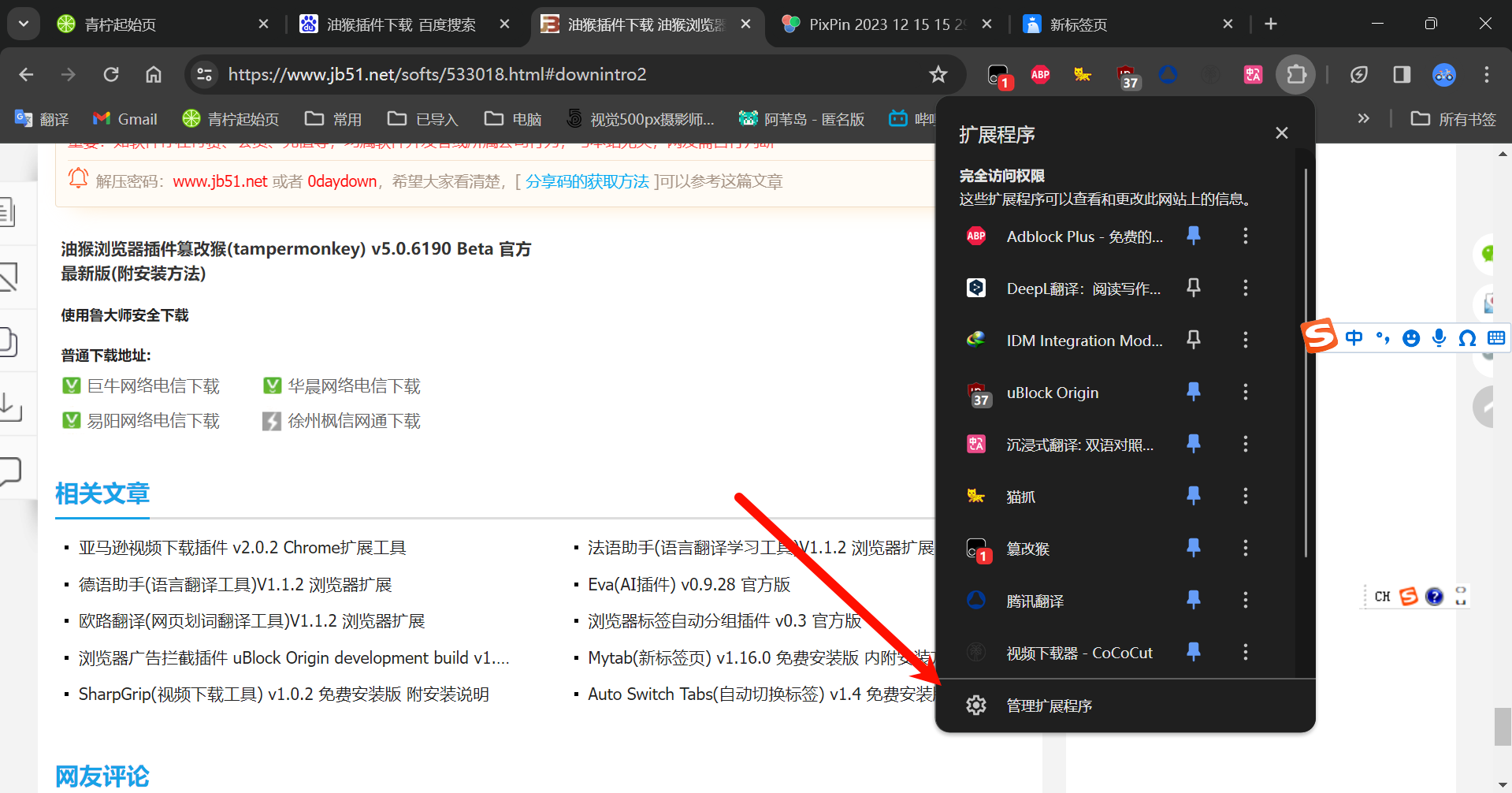Screen dimensions: 1512x793
Task: Click the Adblock Plus toolbar icon
Action: [1040, 75]
